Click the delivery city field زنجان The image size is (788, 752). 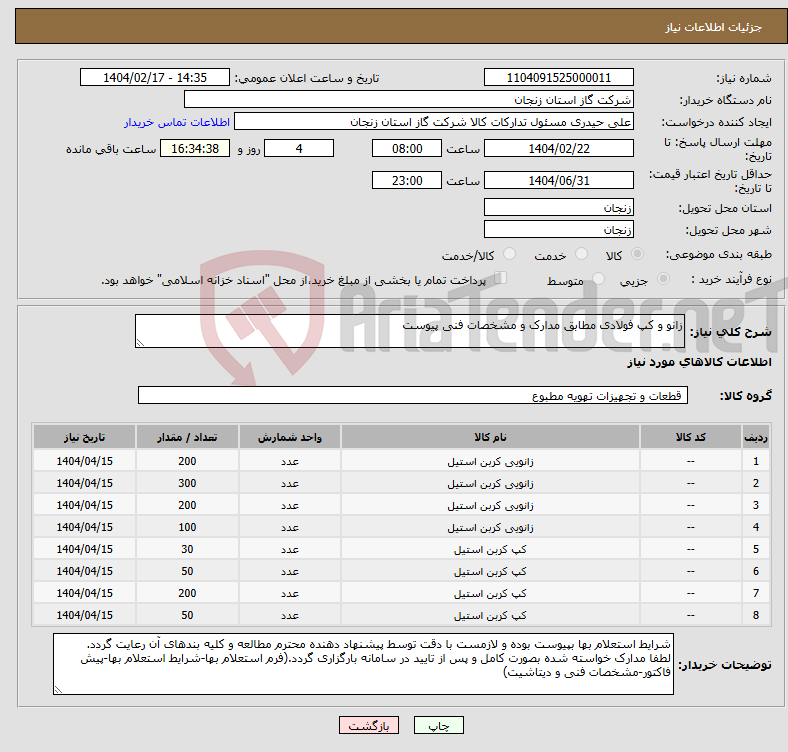(x=558, y=229)
